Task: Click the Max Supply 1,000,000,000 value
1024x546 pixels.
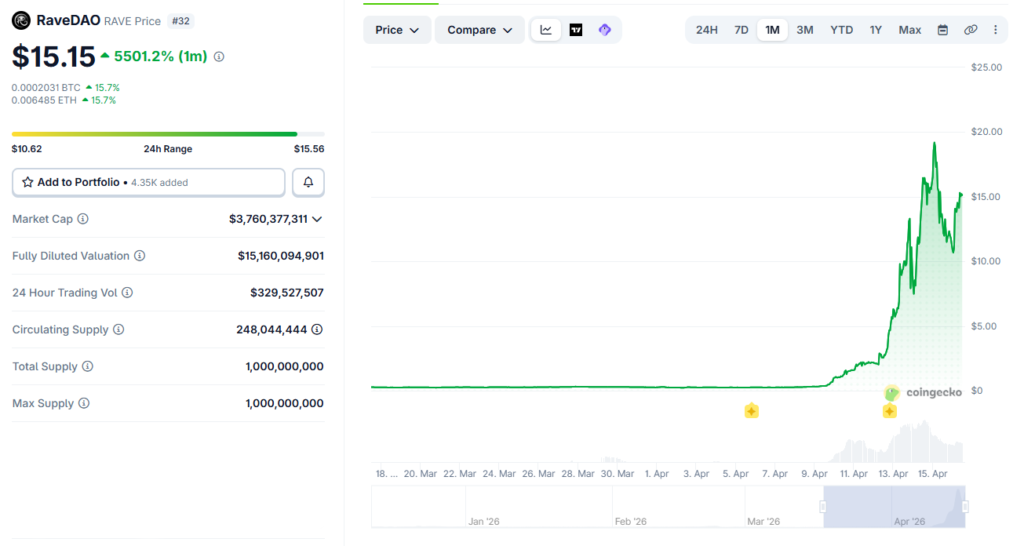Action: pyautogui.click(x=284, y=403)
